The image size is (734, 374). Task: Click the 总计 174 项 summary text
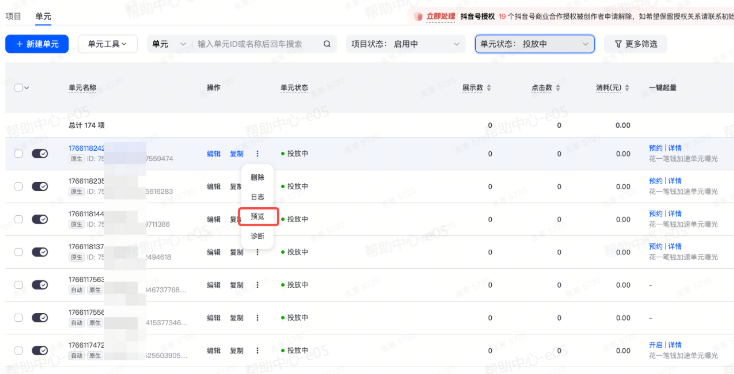click(86, 125)
